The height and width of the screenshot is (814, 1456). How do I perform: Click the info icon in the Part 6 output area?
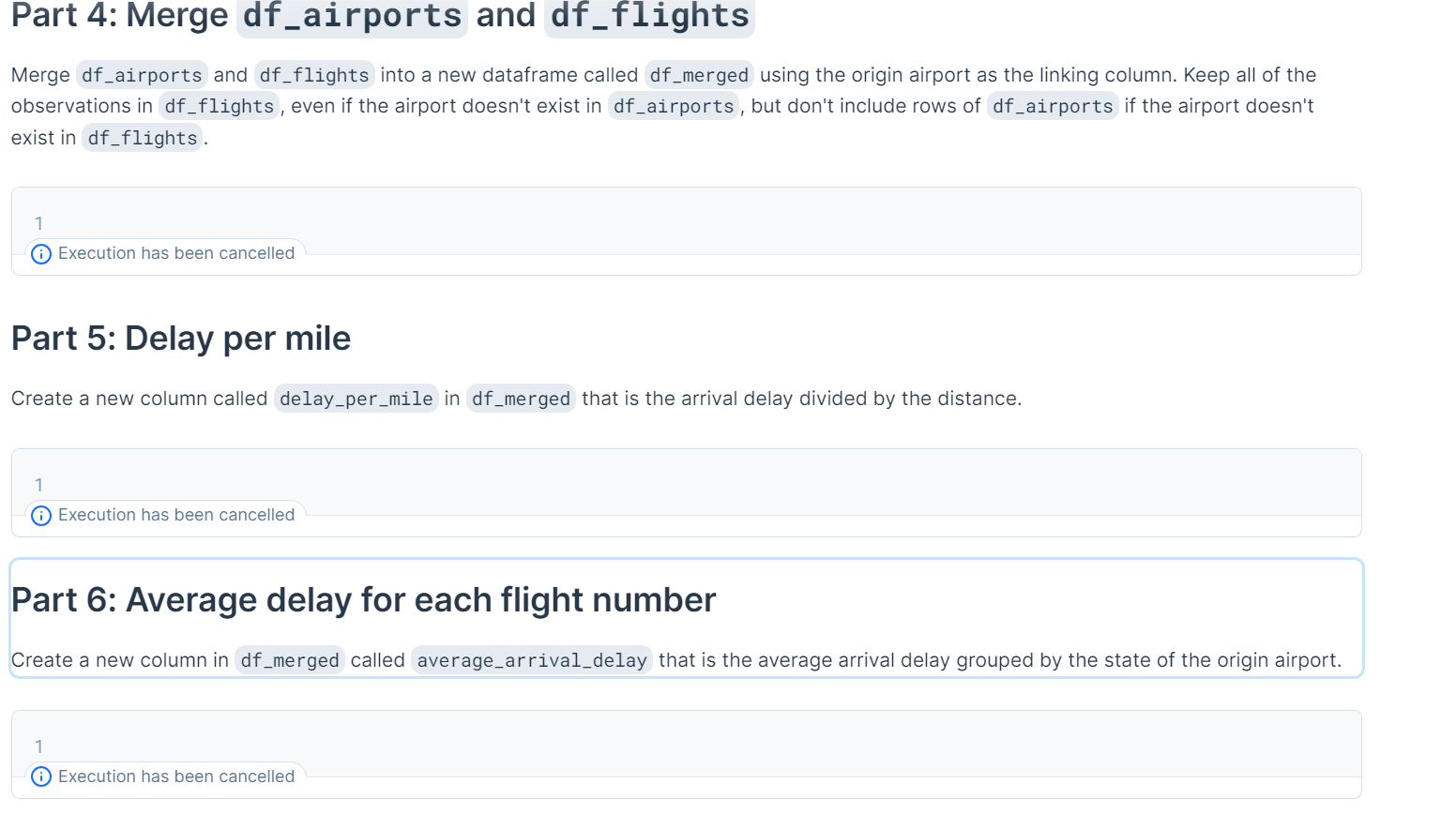coord(40,776)
